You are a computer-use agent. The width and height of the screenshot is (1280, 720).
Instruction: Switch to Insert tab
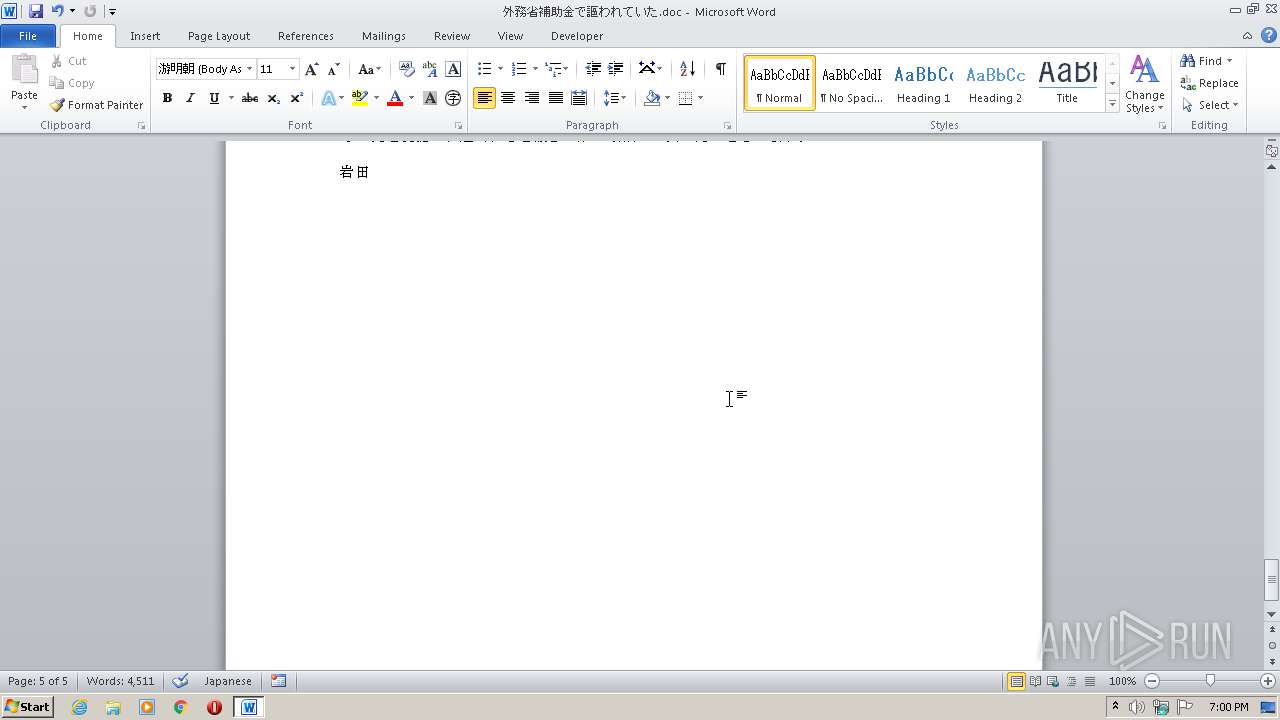pos(145,36)
